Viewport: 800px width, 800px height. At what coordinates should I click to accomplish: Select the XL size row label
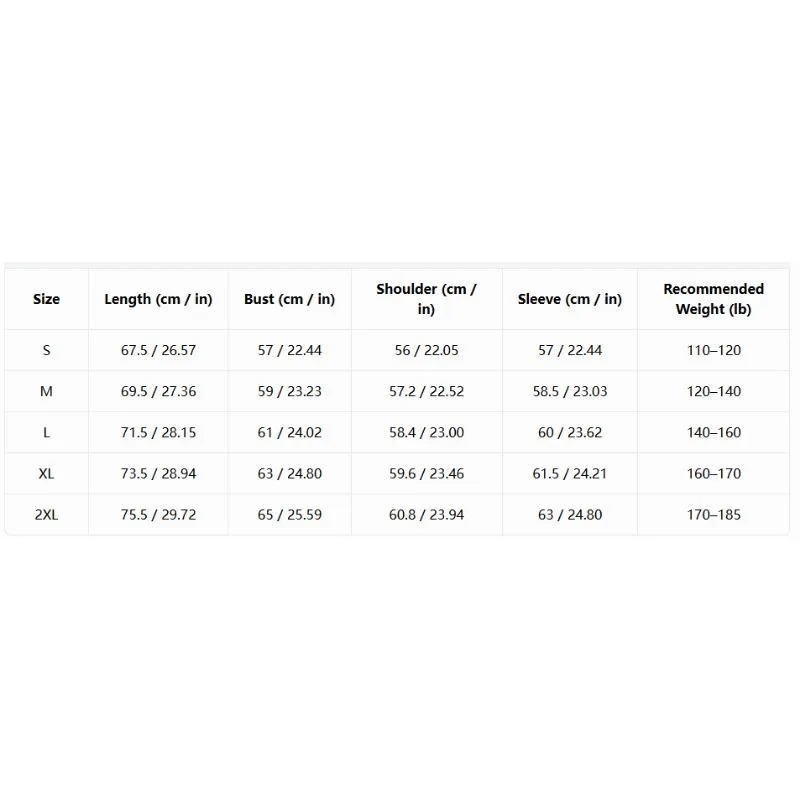(46, 473)
